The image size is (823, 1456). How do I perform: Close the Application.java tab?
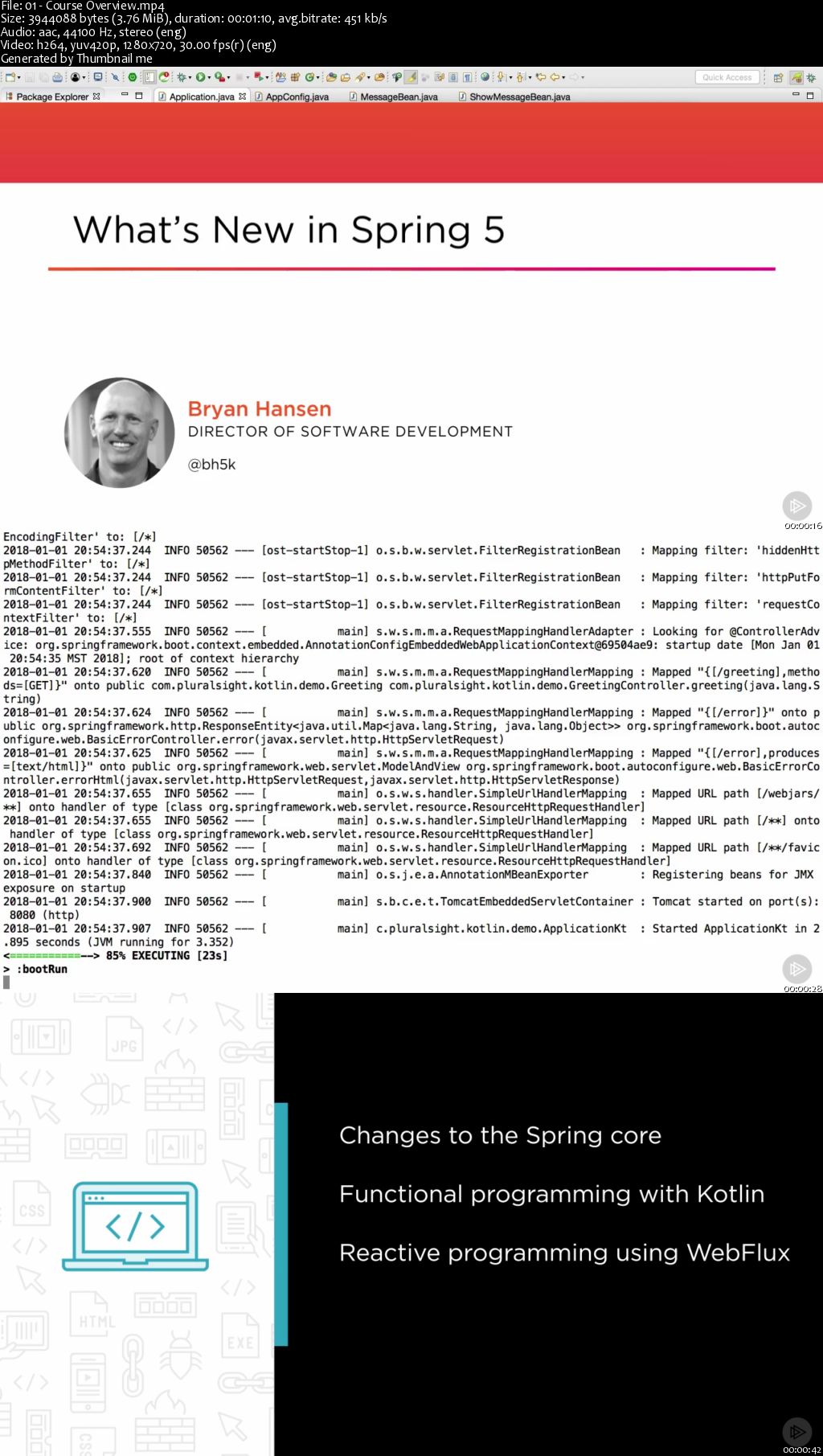point(243,96)
